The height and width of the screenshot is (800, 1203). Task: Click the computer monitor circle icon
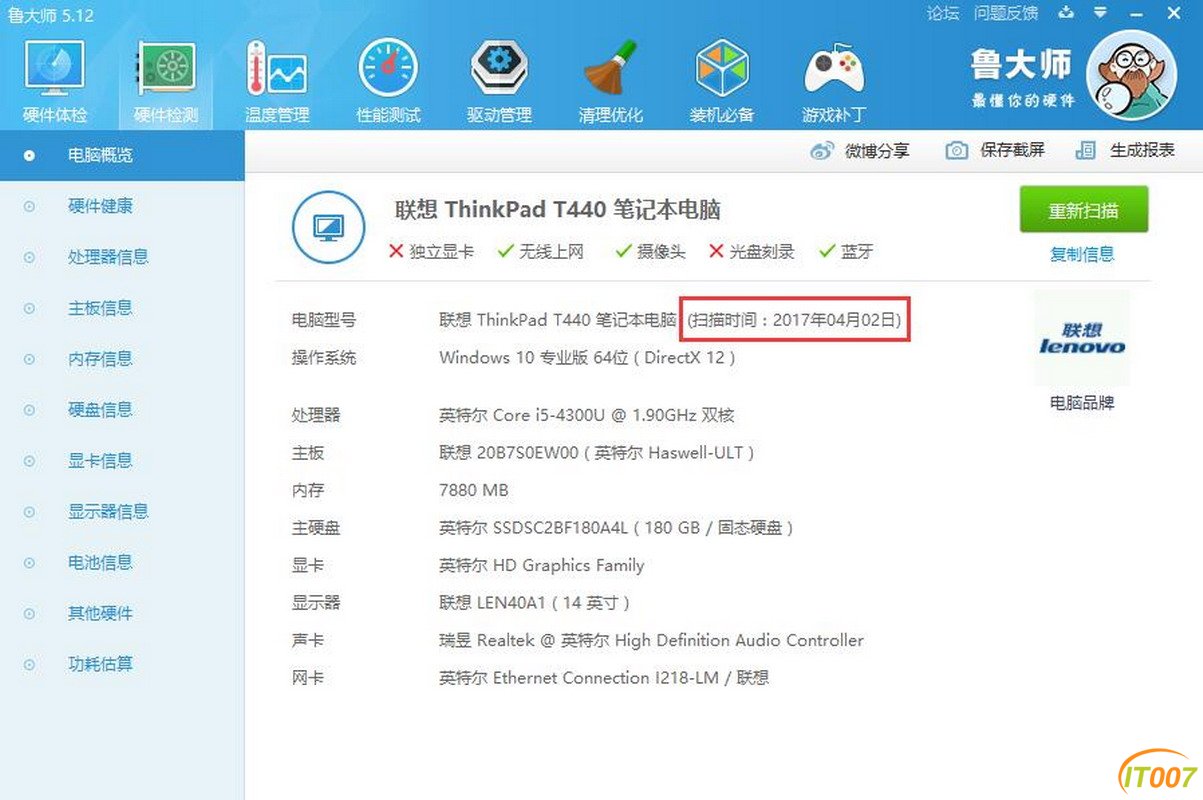[x=328, y=228]
